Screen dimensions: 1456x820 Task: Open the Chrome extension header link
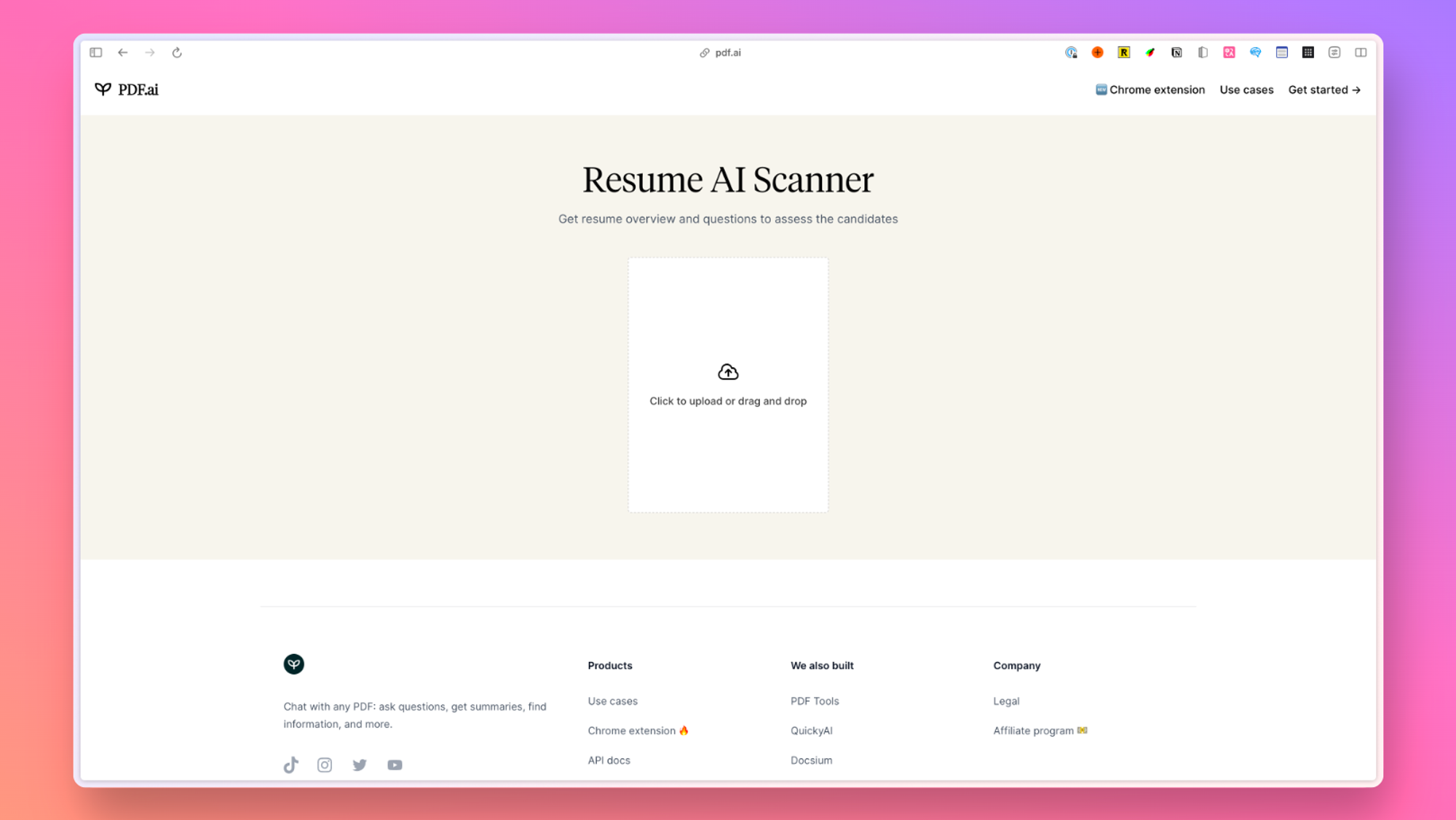(x=1150, y=90)
